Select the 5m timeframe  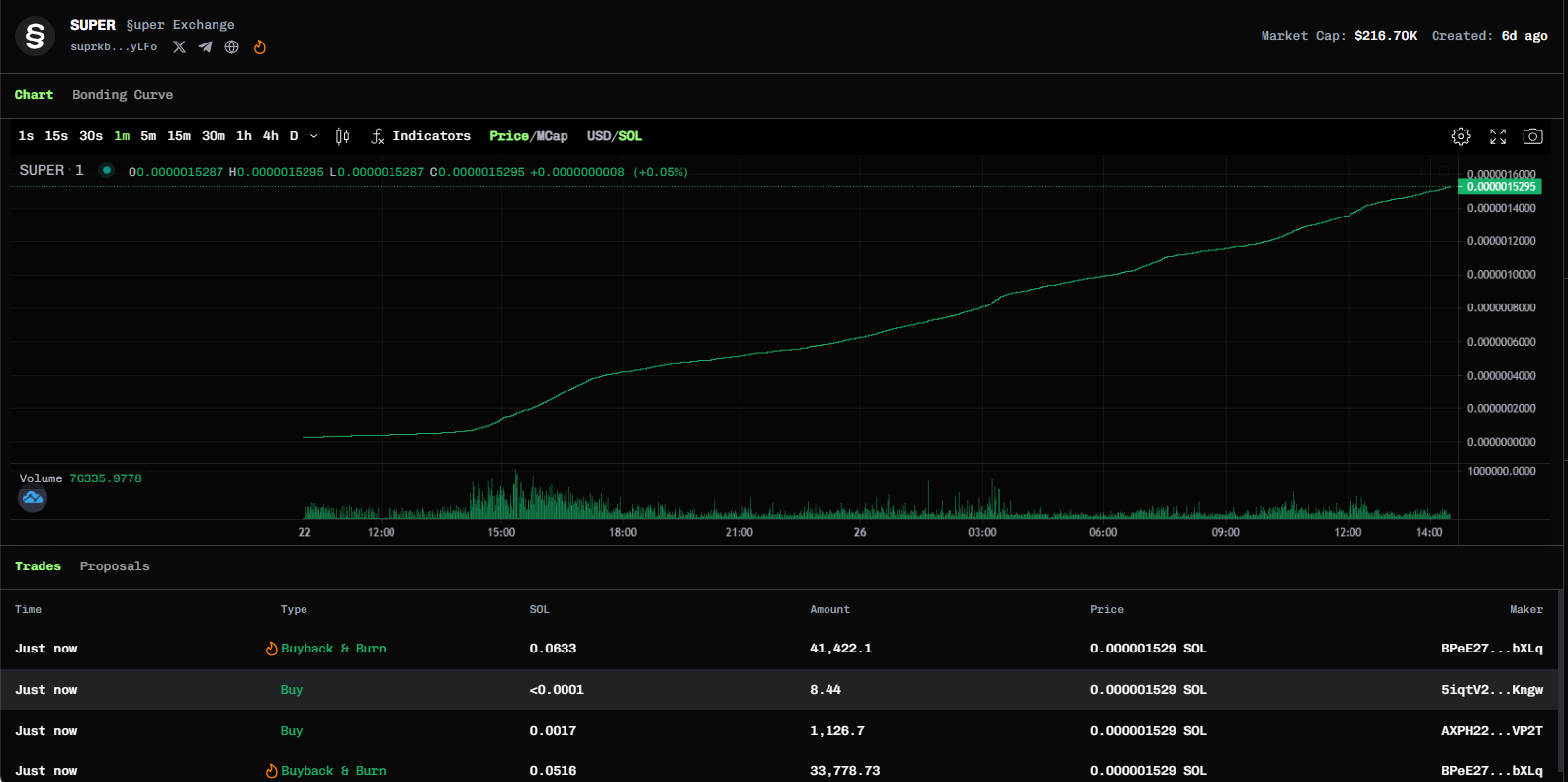pos(148,136)
